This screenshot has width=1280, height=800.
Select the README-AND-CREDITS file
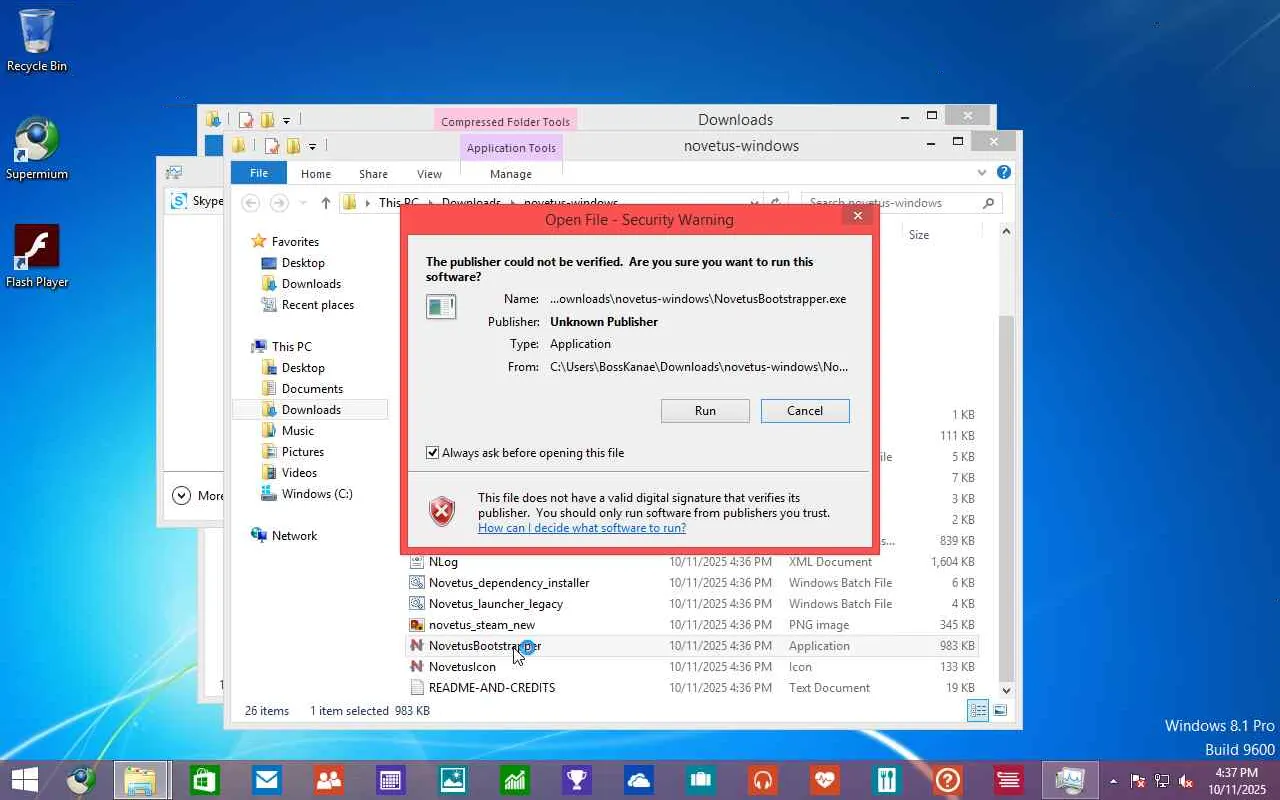(x=691, y=688)
